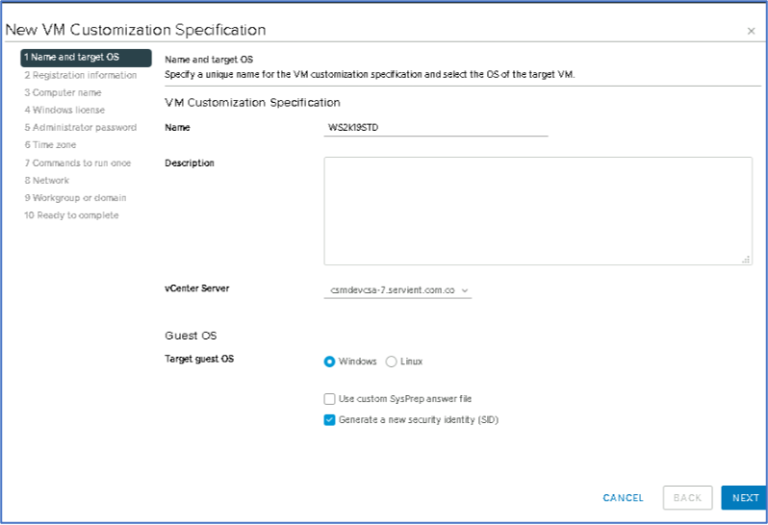The height and width of the screenshot is (525, 768).
Task: Close the New VM Customization dialog
Action: point(751,31)
